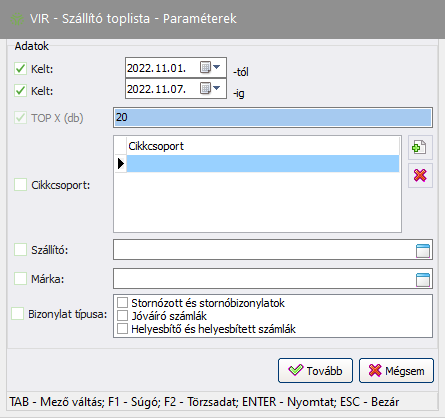Click the app icon in the title bar

17,19
